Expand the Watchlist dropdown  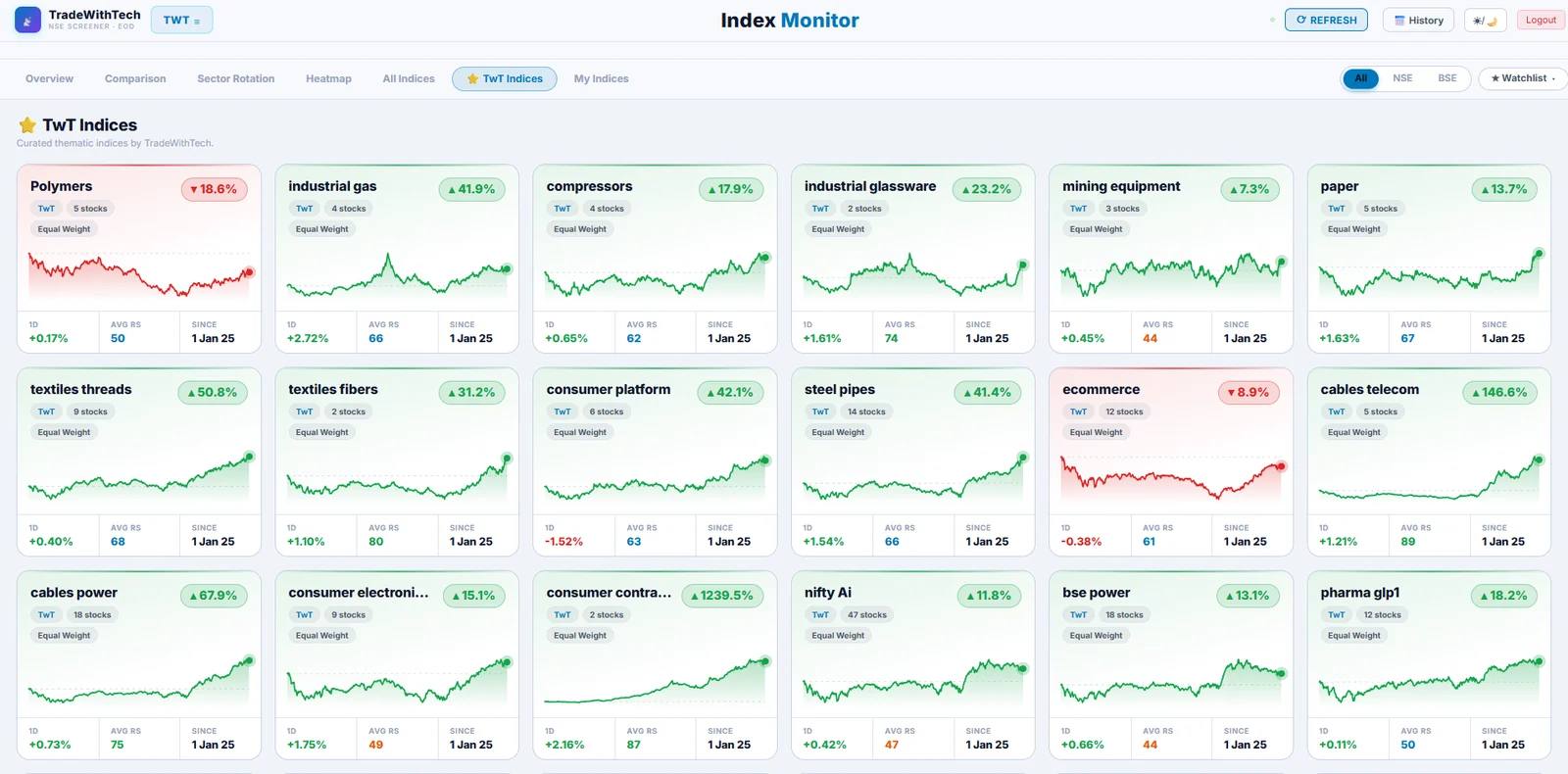point(1523,78)
